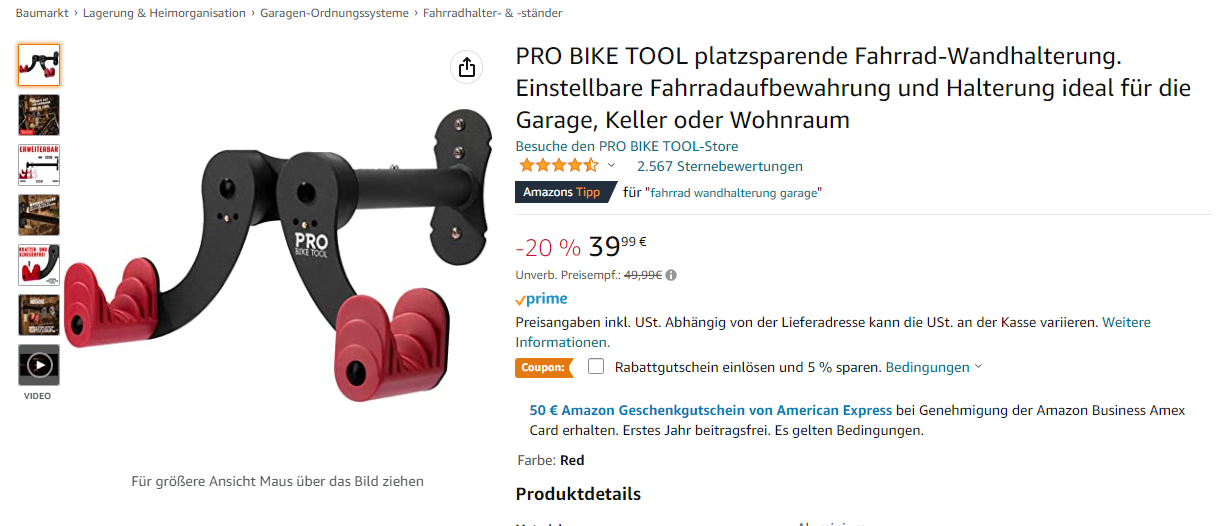Click the star rating icons

[x=557, y=166]
